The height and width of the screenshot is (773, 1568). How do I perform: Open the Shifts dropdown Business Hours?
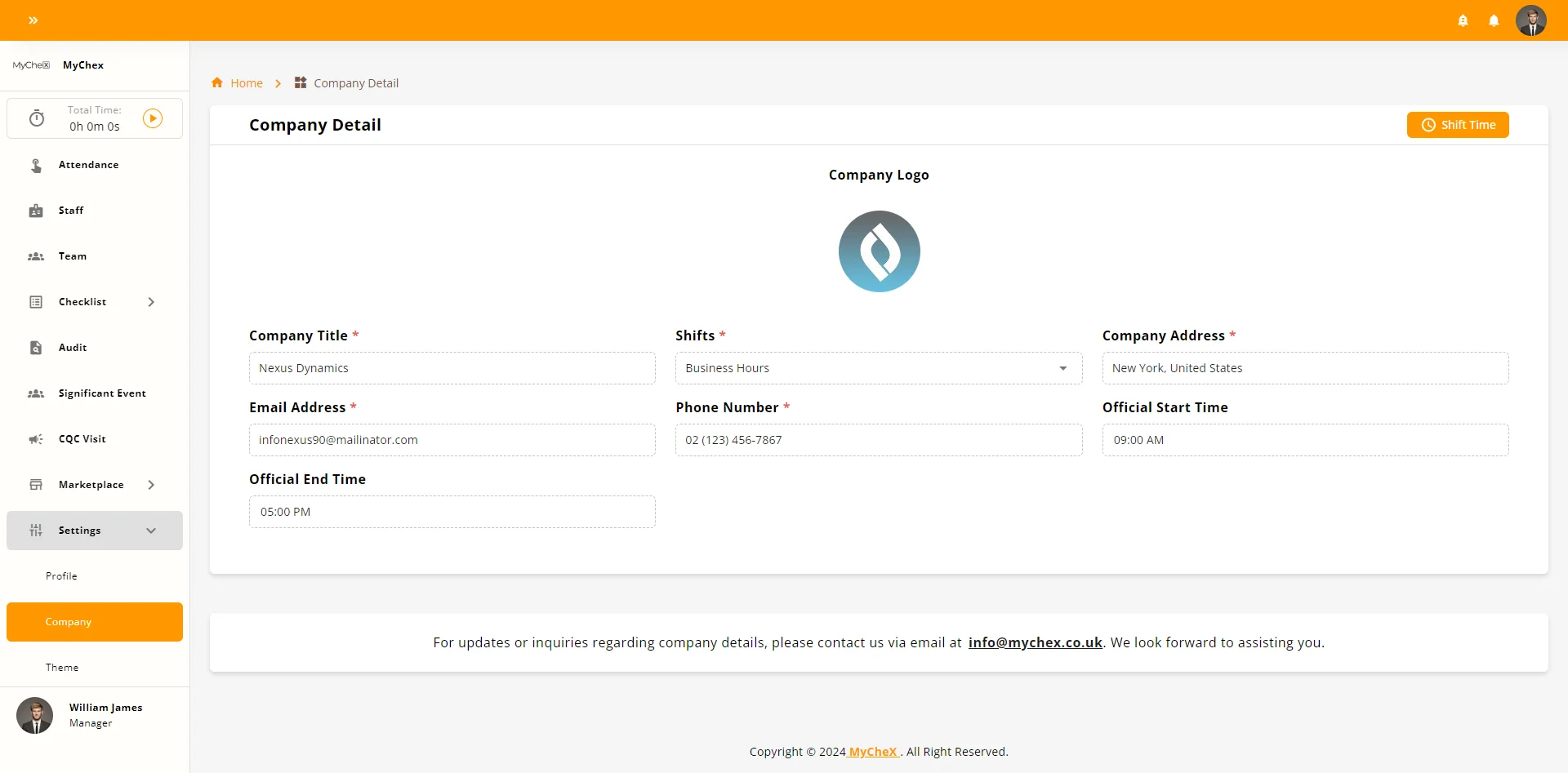878,368
